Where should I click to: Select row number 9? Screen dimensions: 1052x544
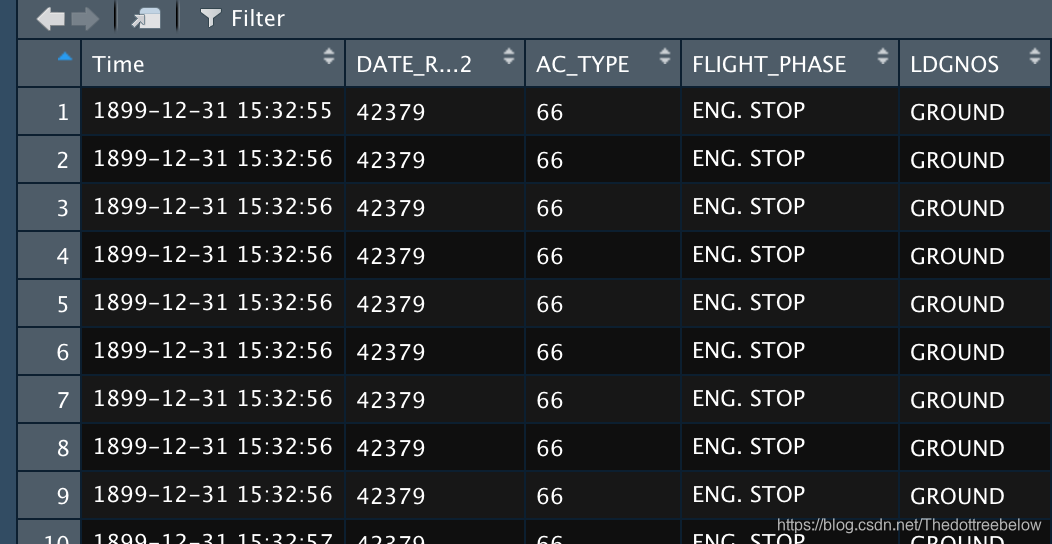pyautogui.click(x=50, y=495)
